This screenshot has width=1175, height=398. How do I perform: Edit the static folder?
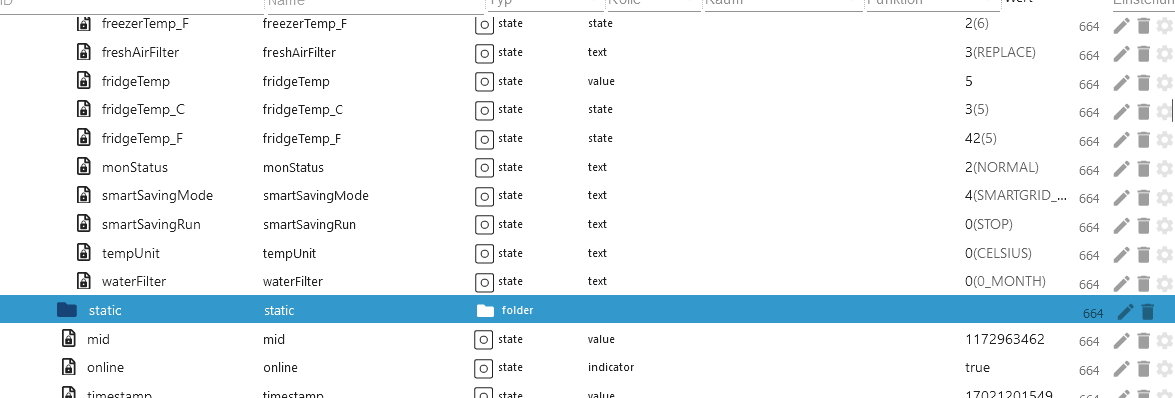click(1126, 312)
